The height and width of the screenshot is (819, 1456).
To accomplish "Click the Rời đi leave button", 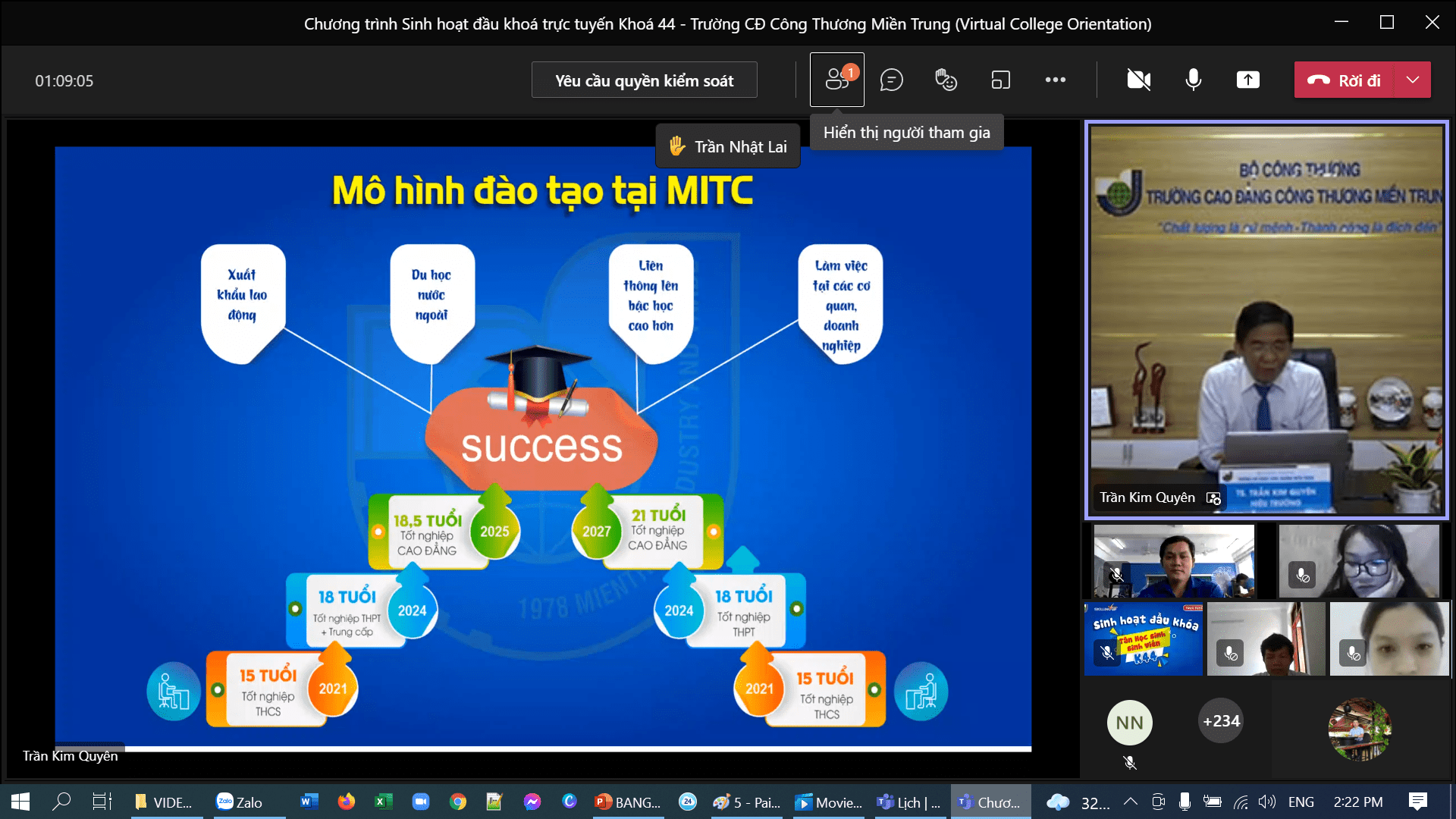I will [1345, 80].
